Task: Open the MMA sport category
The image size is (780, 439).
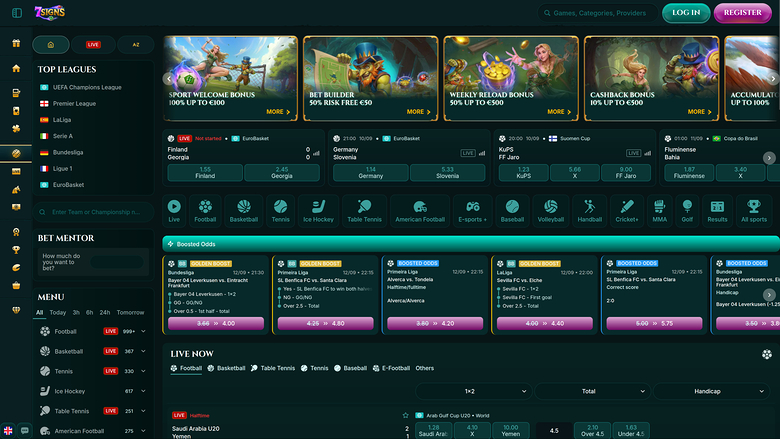Action: [x=659, y=209]
